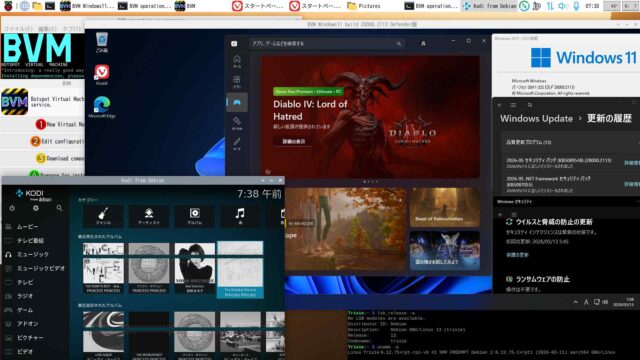
Task: Open blue fantasy game card in Store
Action: click(x=445, y=250)
